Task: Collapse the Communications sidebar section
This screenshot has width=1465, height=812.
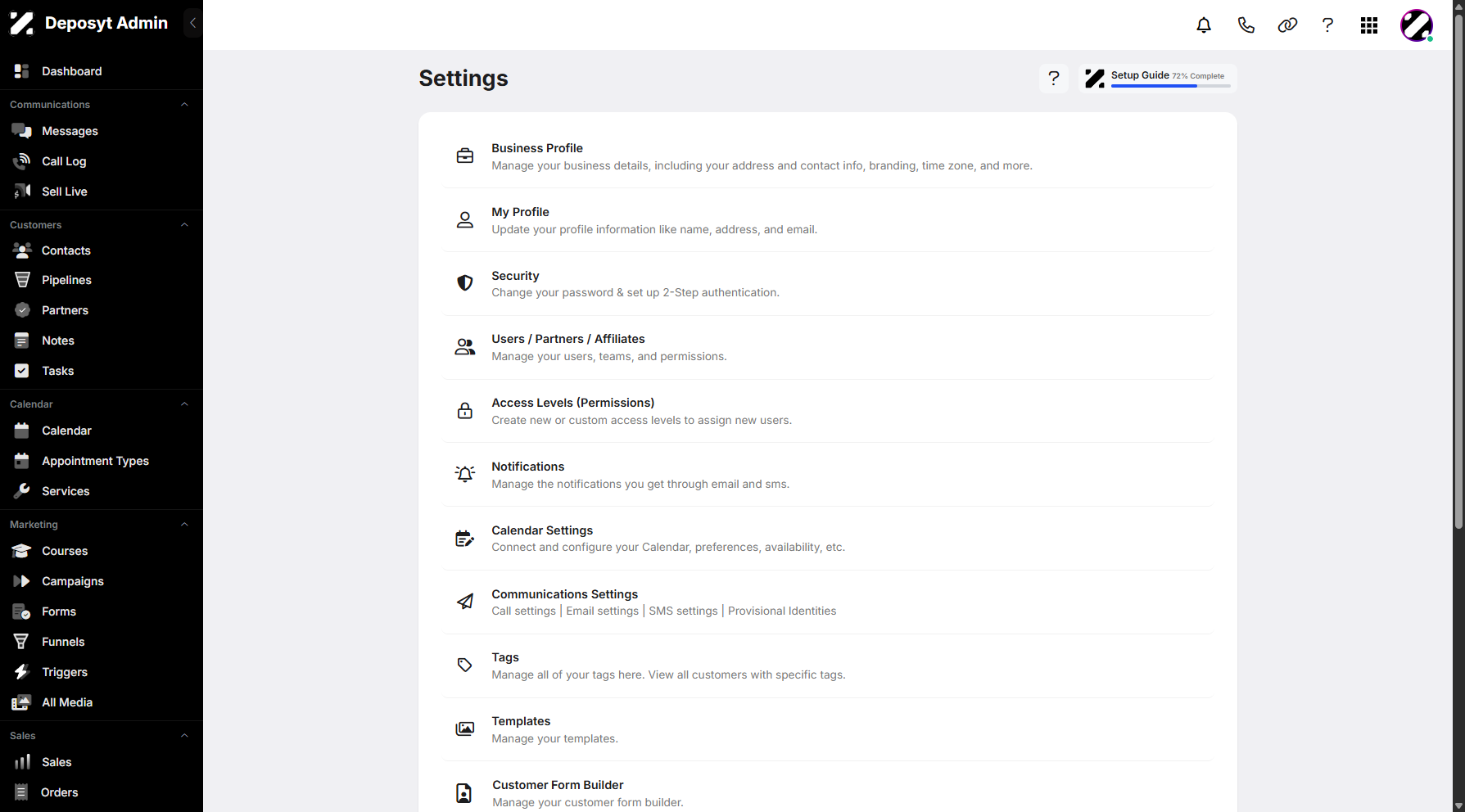Action: click(184, 105)
